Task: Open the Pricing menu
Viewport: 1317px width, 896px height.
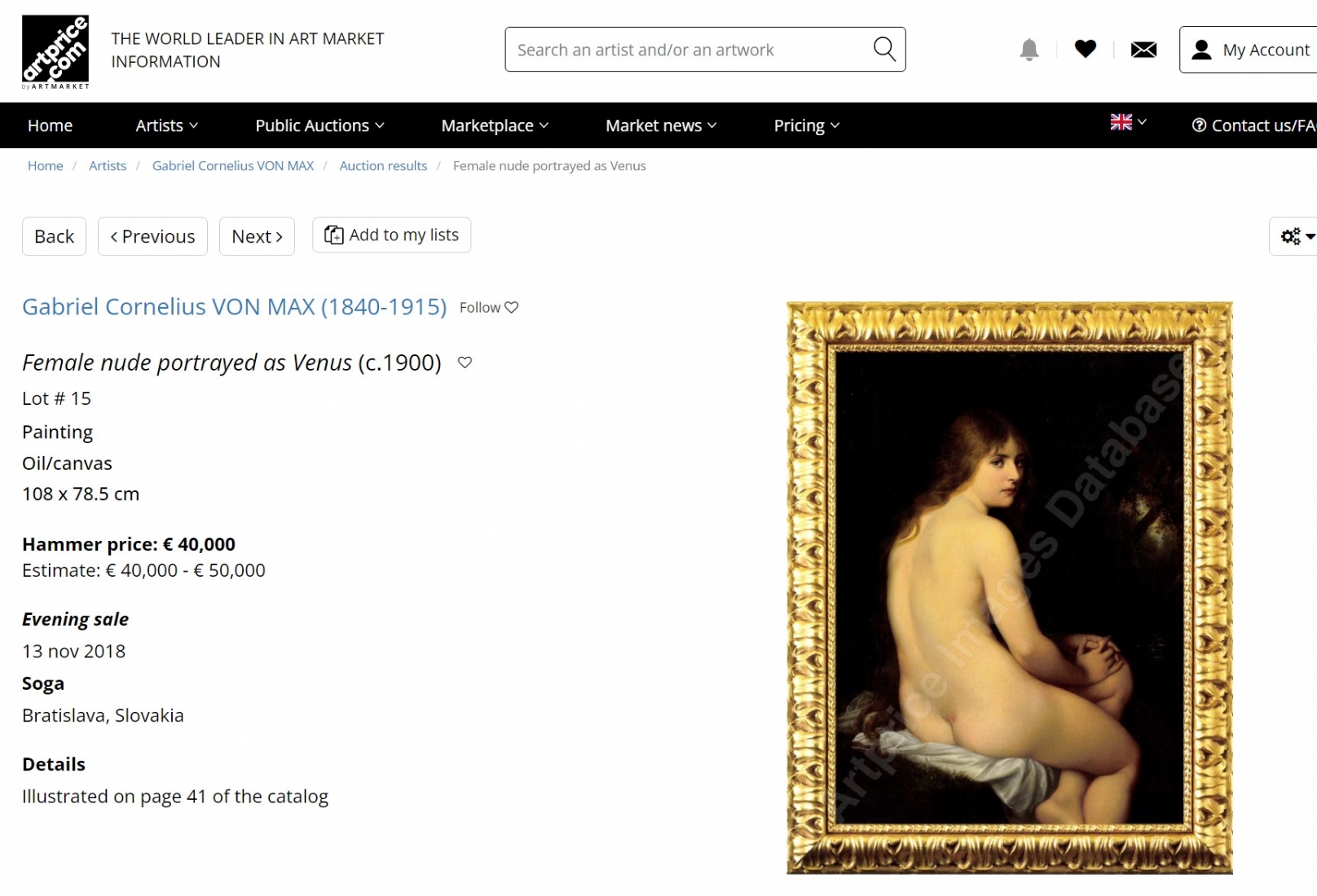Action: (806, 125)
